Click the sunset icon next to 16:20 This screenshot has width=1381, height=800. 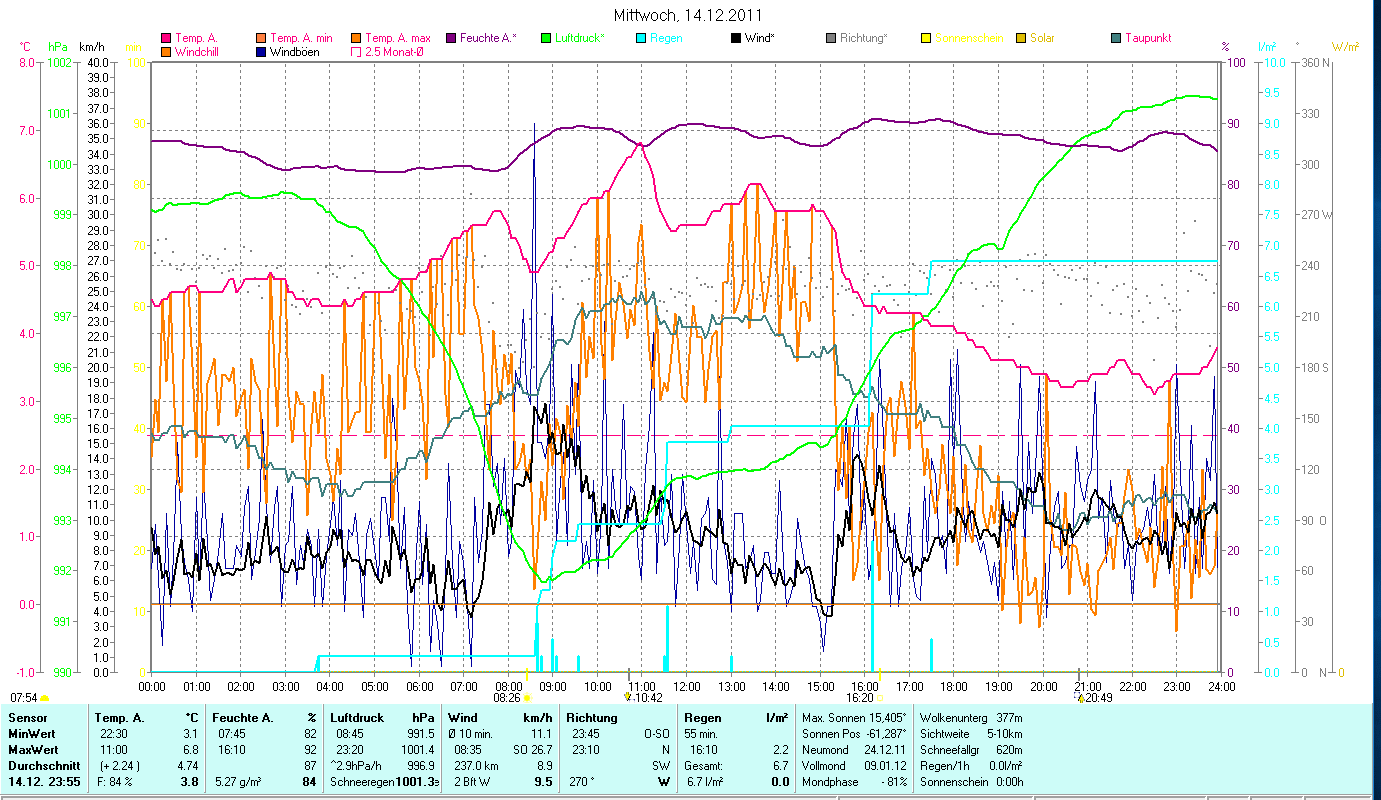[x=880, y=697]
